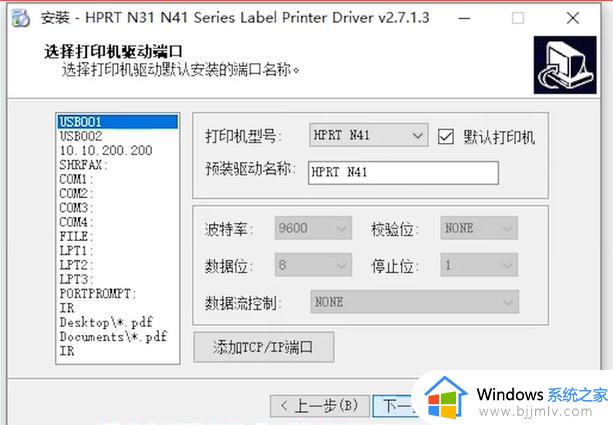Image resolution: width=613 pixels, height=425 pixels.
Task: Select the COM1: port
Action: pyautogui.click(x=118, y=179)
